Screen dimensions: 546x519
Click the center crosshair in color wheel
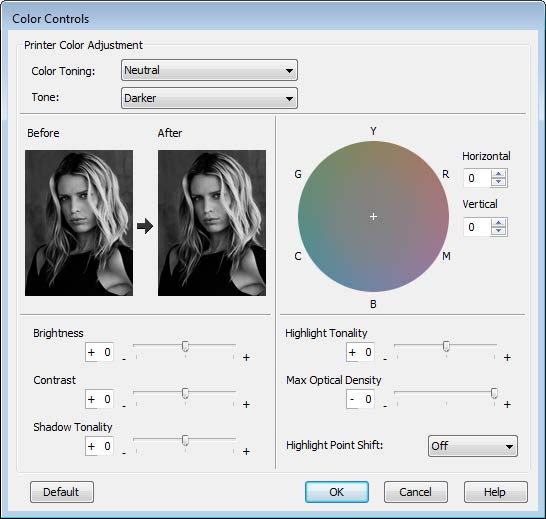coord(373,217)
